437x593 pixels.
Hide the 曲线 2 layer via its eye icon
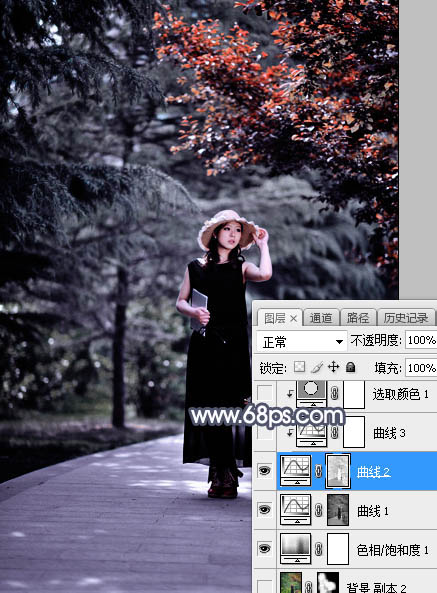[265, 471]
